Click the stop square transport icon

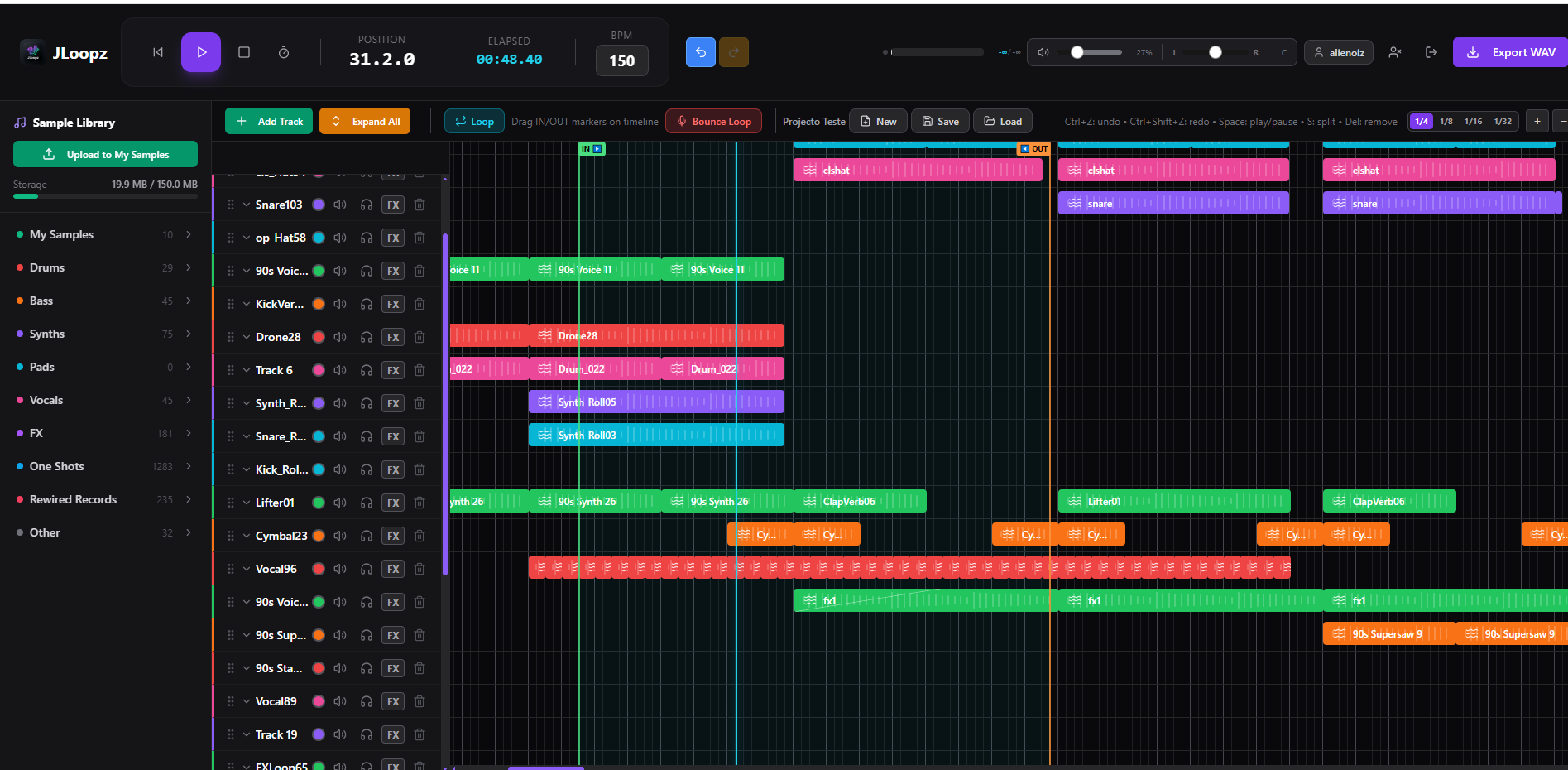244,52
